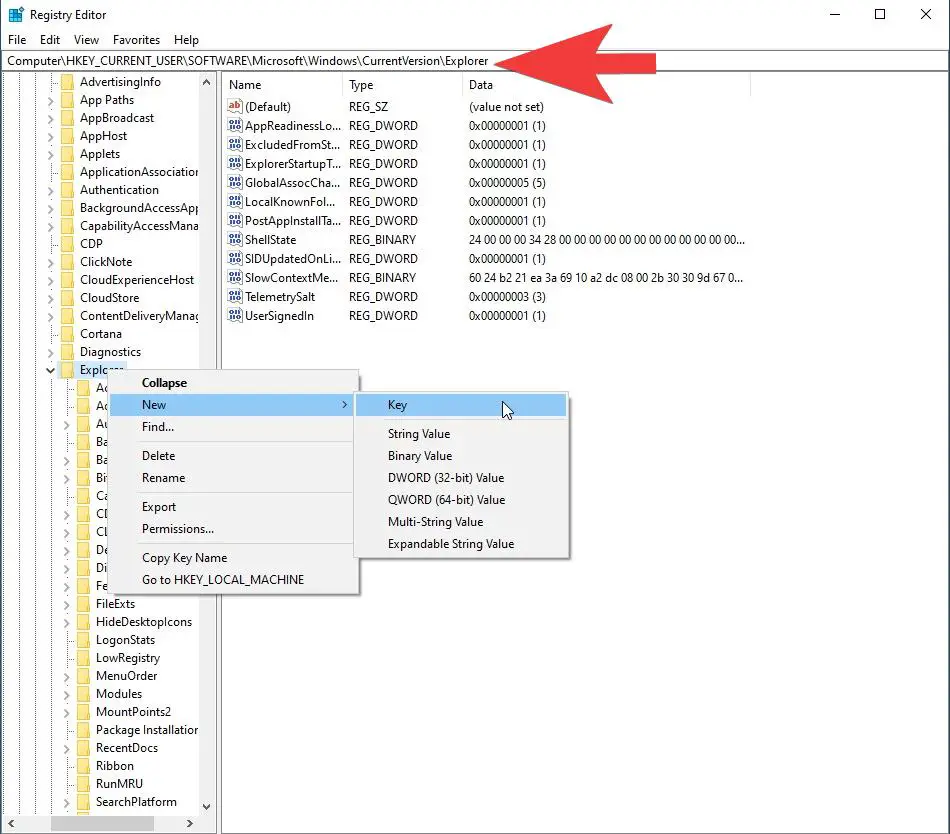Image resolution: width=950 pixels, height=834 pixels.
Task: Collapse the Explorer key tree node
Action: 50,370
